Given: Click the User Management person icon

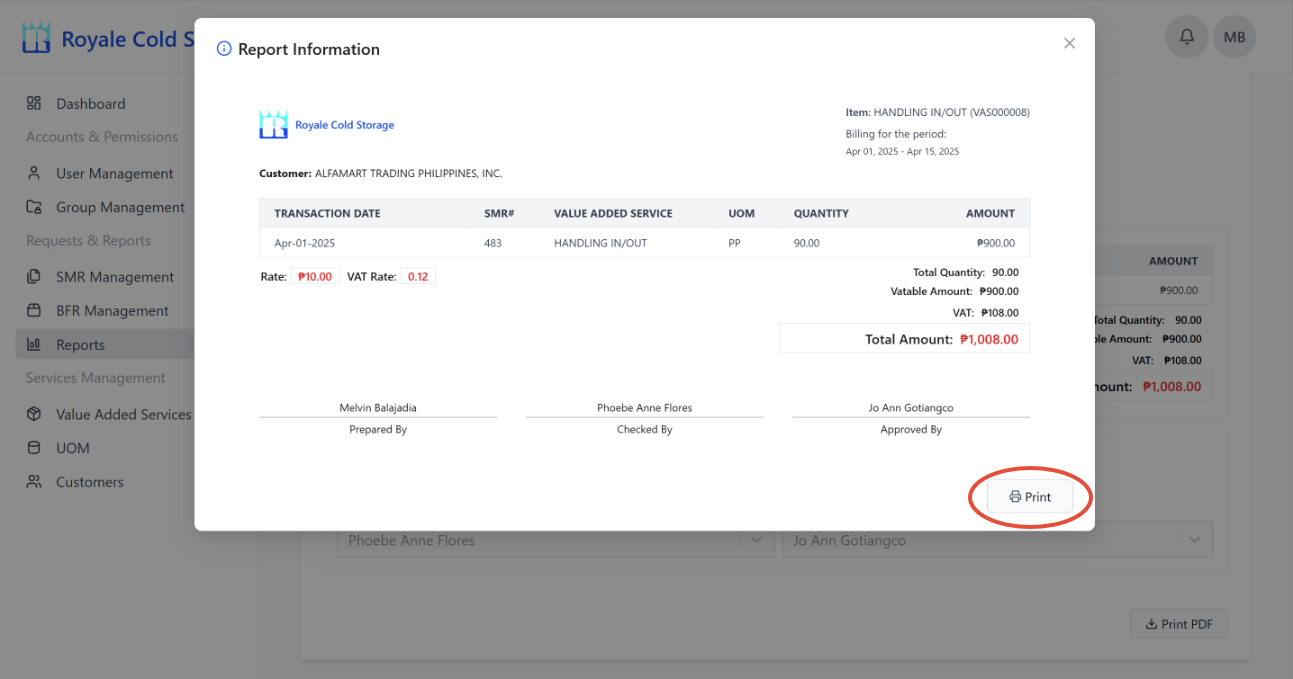Looking at the screenshot, I should point(34,173).
